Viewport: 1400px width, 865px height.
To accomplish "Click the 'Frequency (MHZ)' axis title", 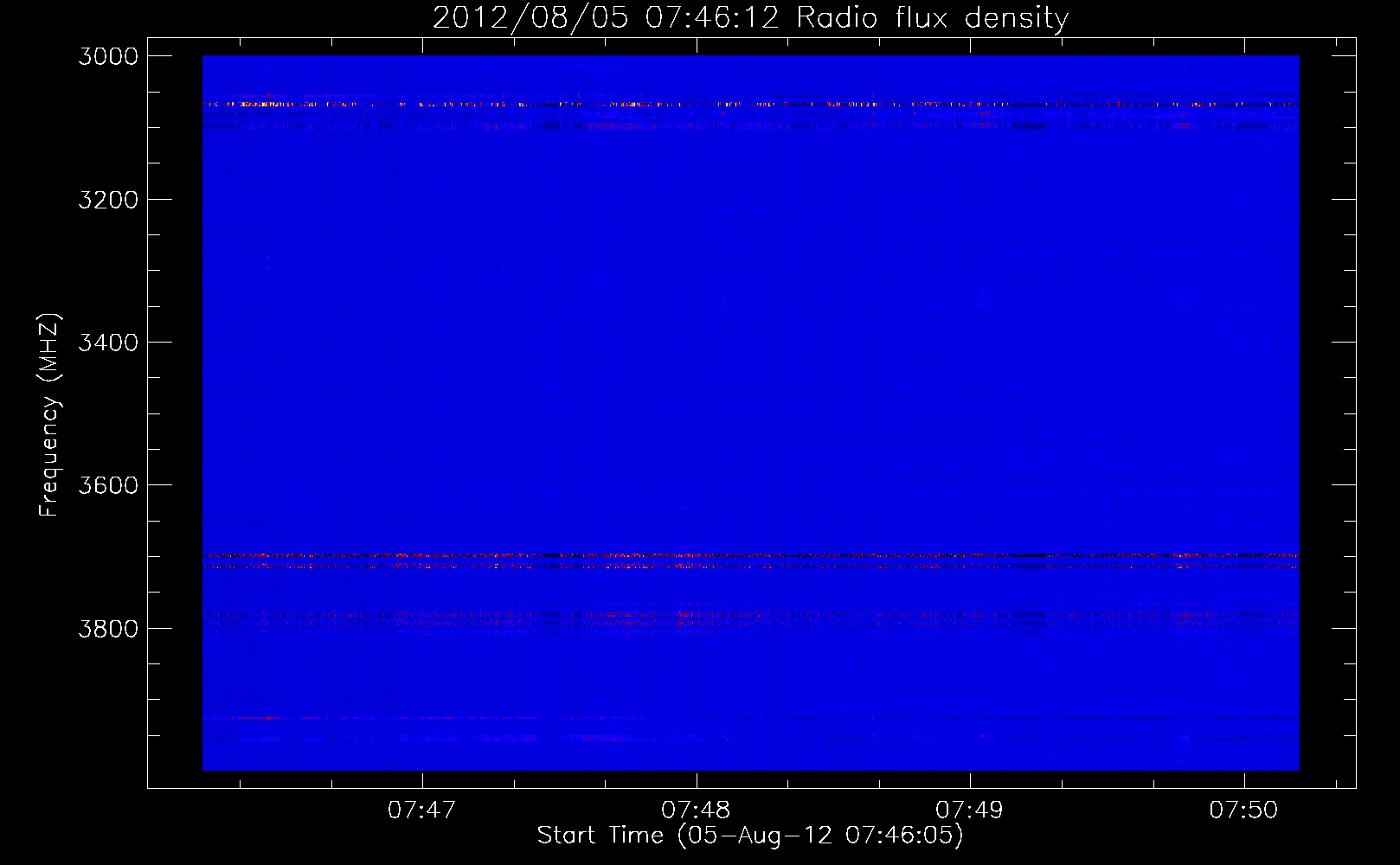I will tap(49, 415).
